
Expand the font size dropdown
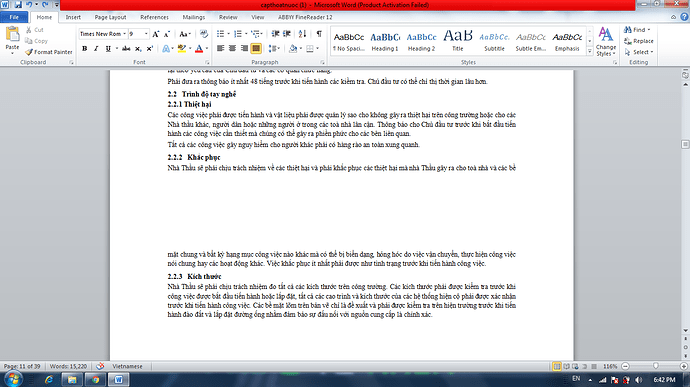146,34
